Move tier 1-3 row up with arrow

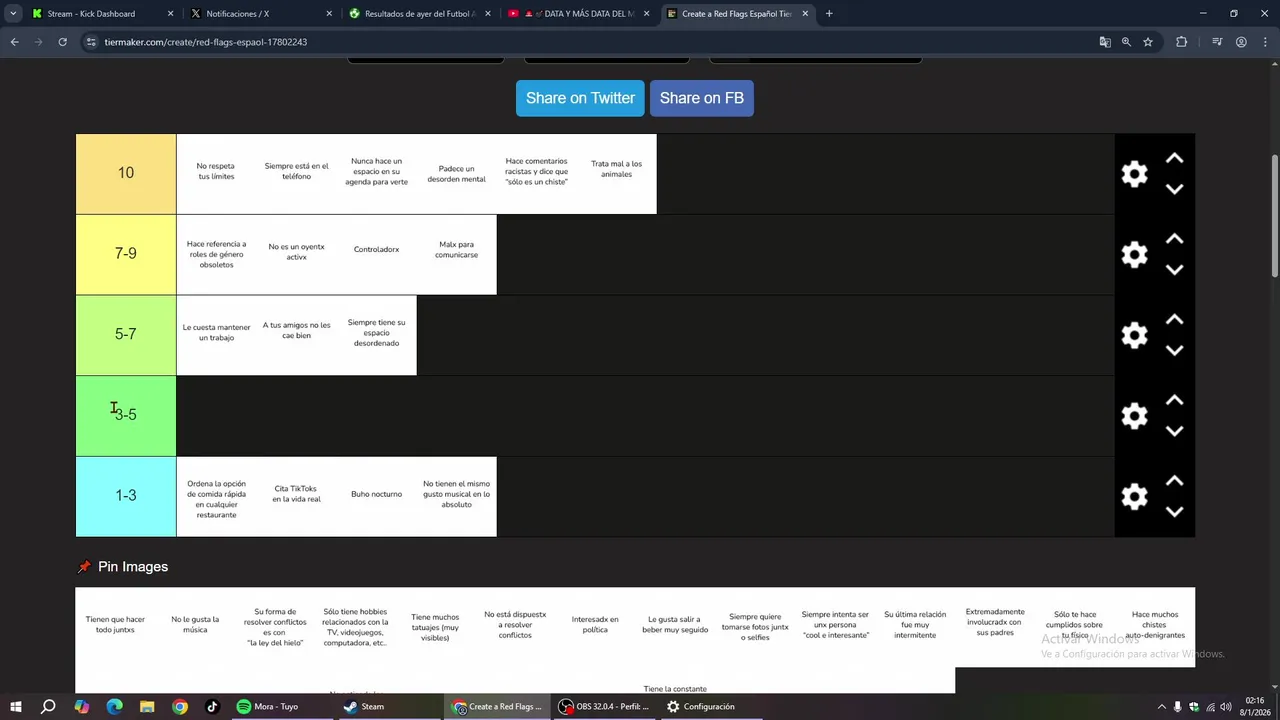pyautogui.click(x=1174, y=481)
